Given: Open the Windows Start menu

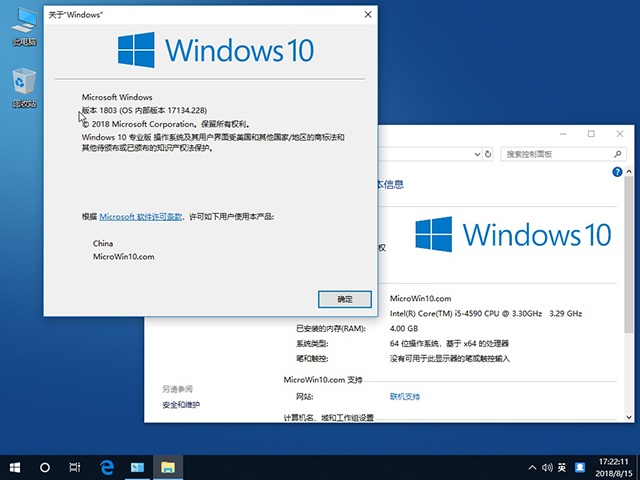Looking at the screenshot, I should coord(15,467).
